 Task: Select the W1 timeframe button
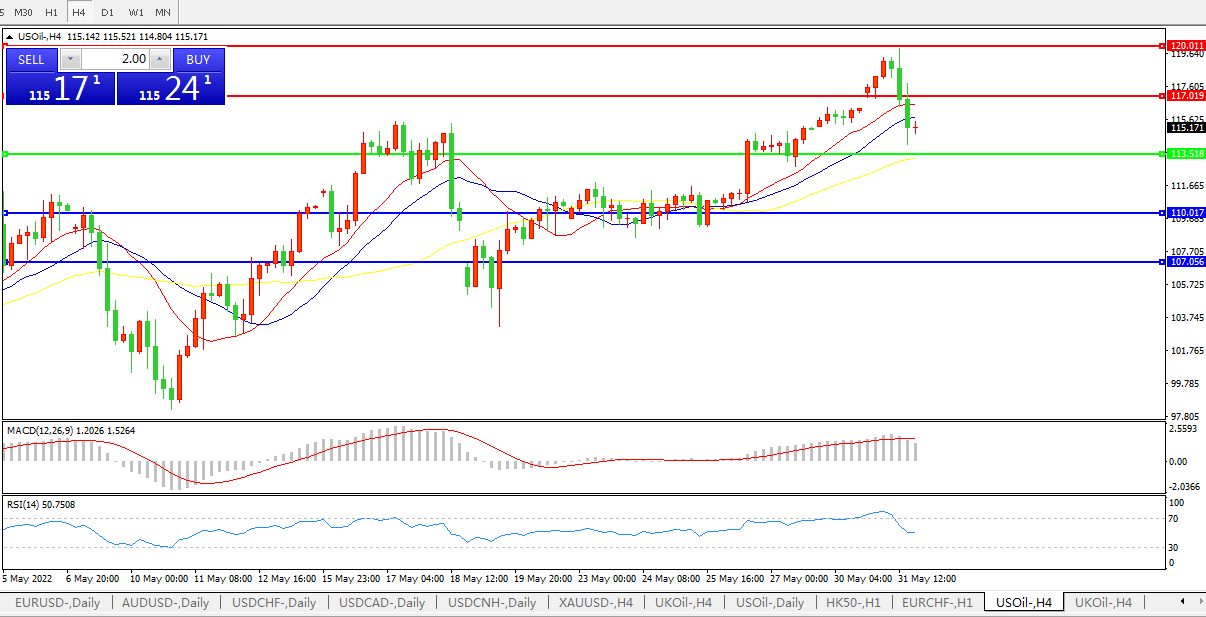click(136, 12)
